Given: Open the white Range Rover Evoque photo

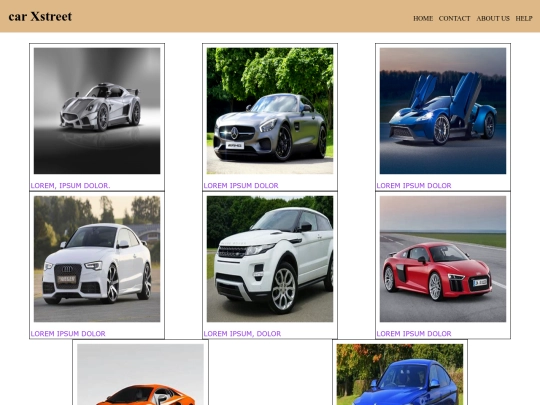Looking at the screenshot, I should (x=270, y=259).
